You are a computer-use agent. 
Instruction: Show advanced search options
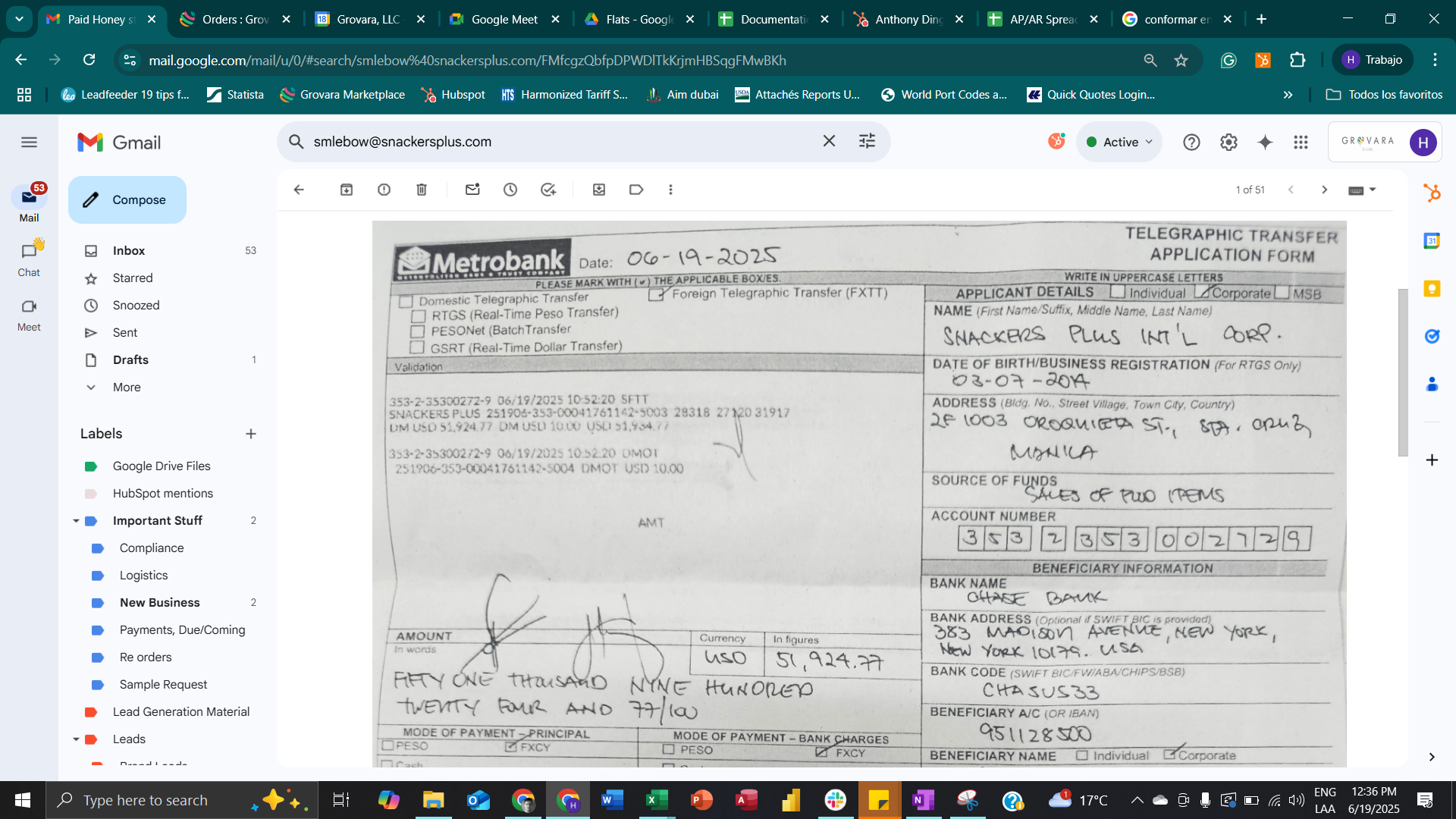[x=867, y=141]
